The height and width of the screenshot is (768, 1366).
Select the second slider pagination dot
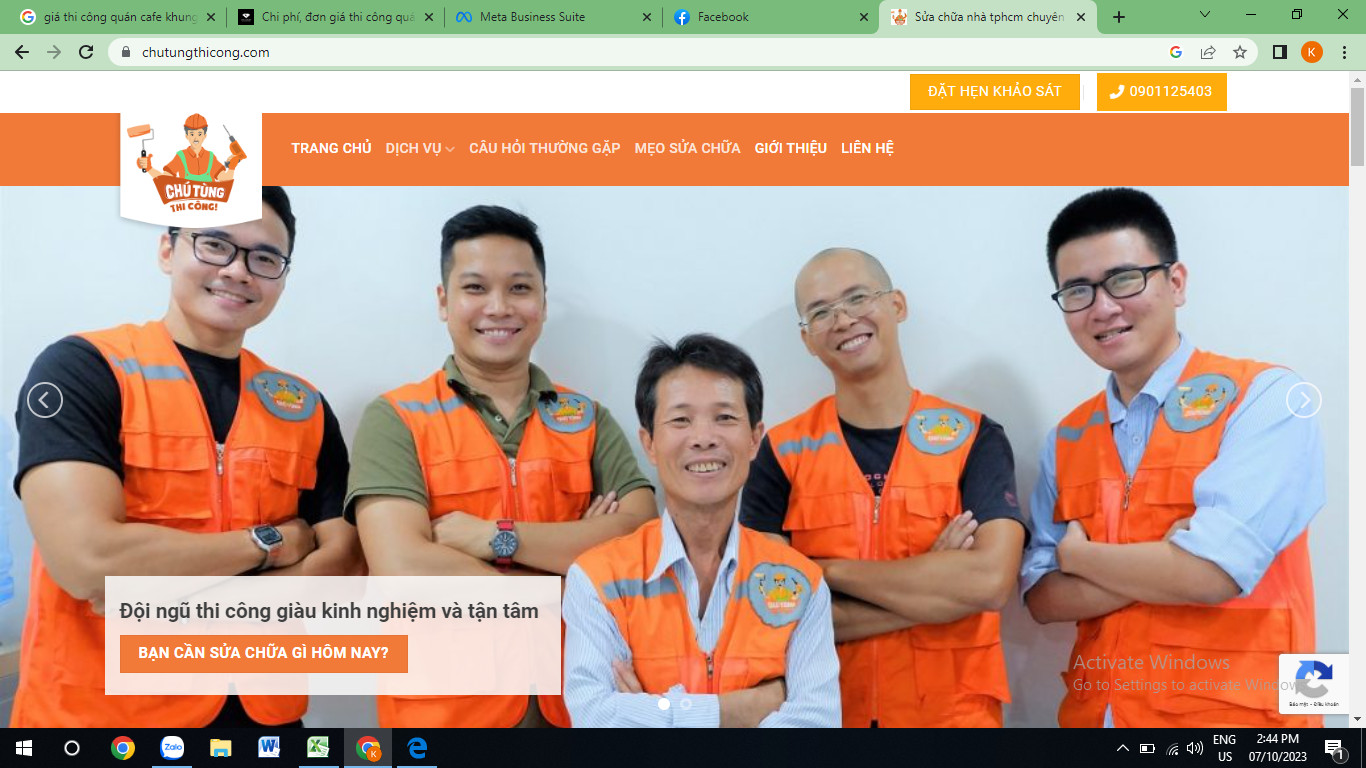pyautogui.click(x=686, y=704)
